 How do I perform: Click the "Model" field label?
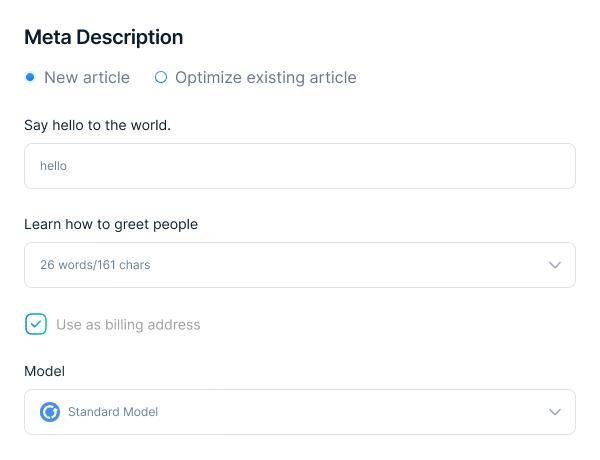click(x=44, y=371)
